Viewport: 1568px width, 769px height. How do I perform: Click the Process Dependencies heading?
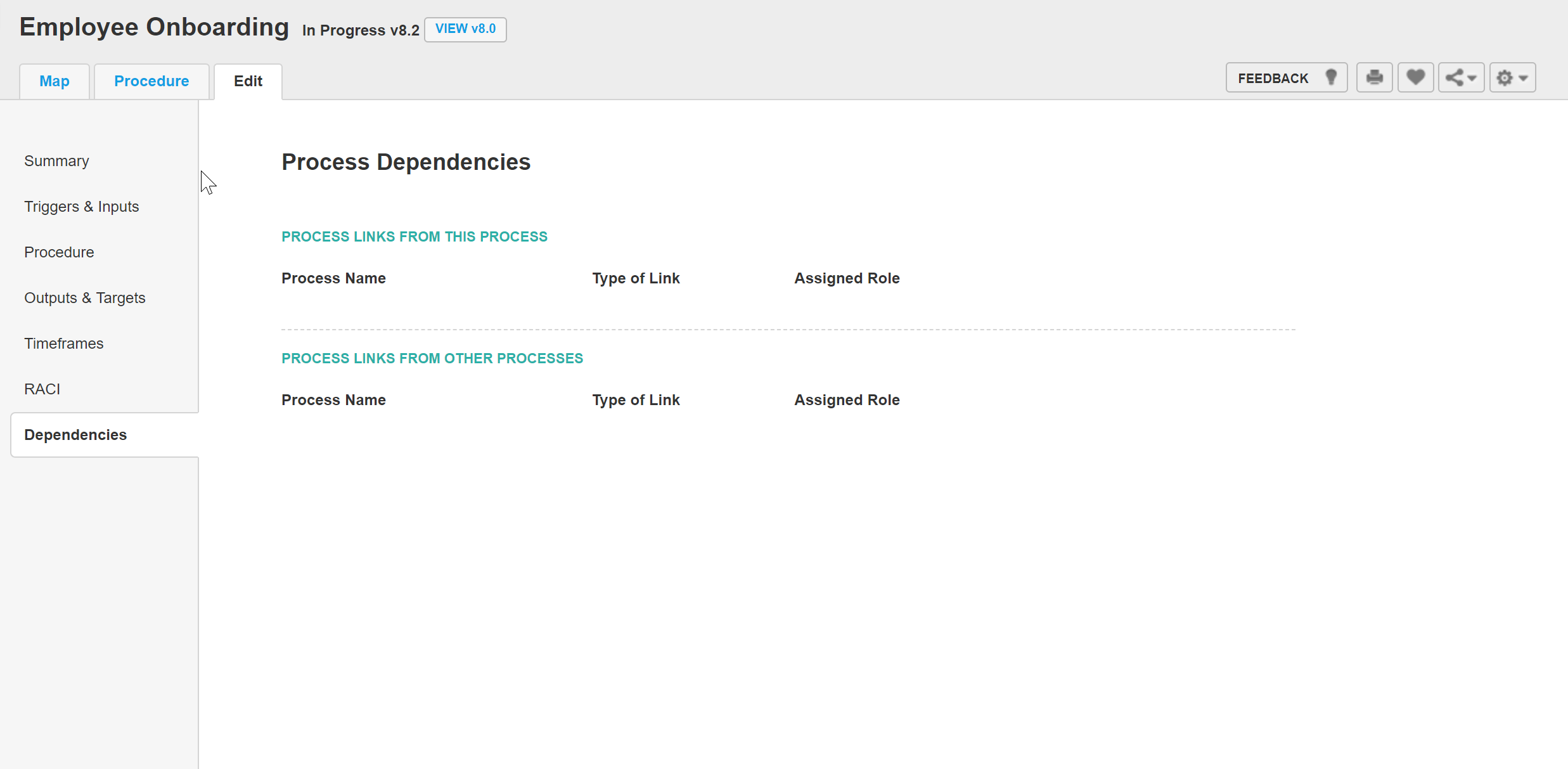[x=406, y=162]
